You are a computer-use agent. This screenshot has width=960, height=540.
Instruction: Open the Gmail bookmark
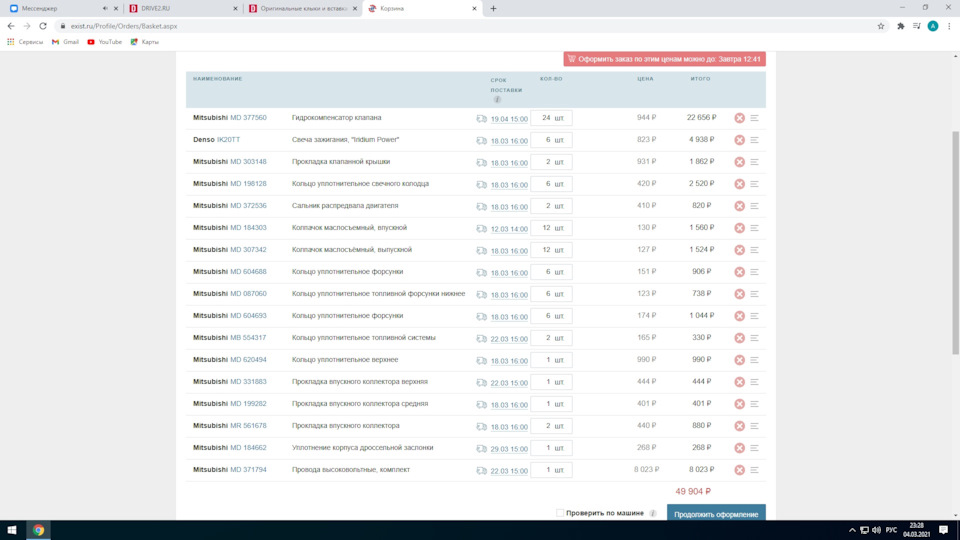(x=65, y=42)
